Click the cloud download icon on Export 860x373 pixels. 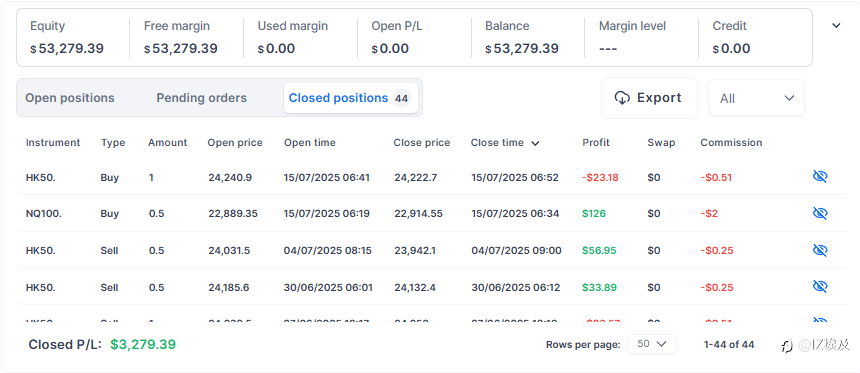click(x=622, y=98)
